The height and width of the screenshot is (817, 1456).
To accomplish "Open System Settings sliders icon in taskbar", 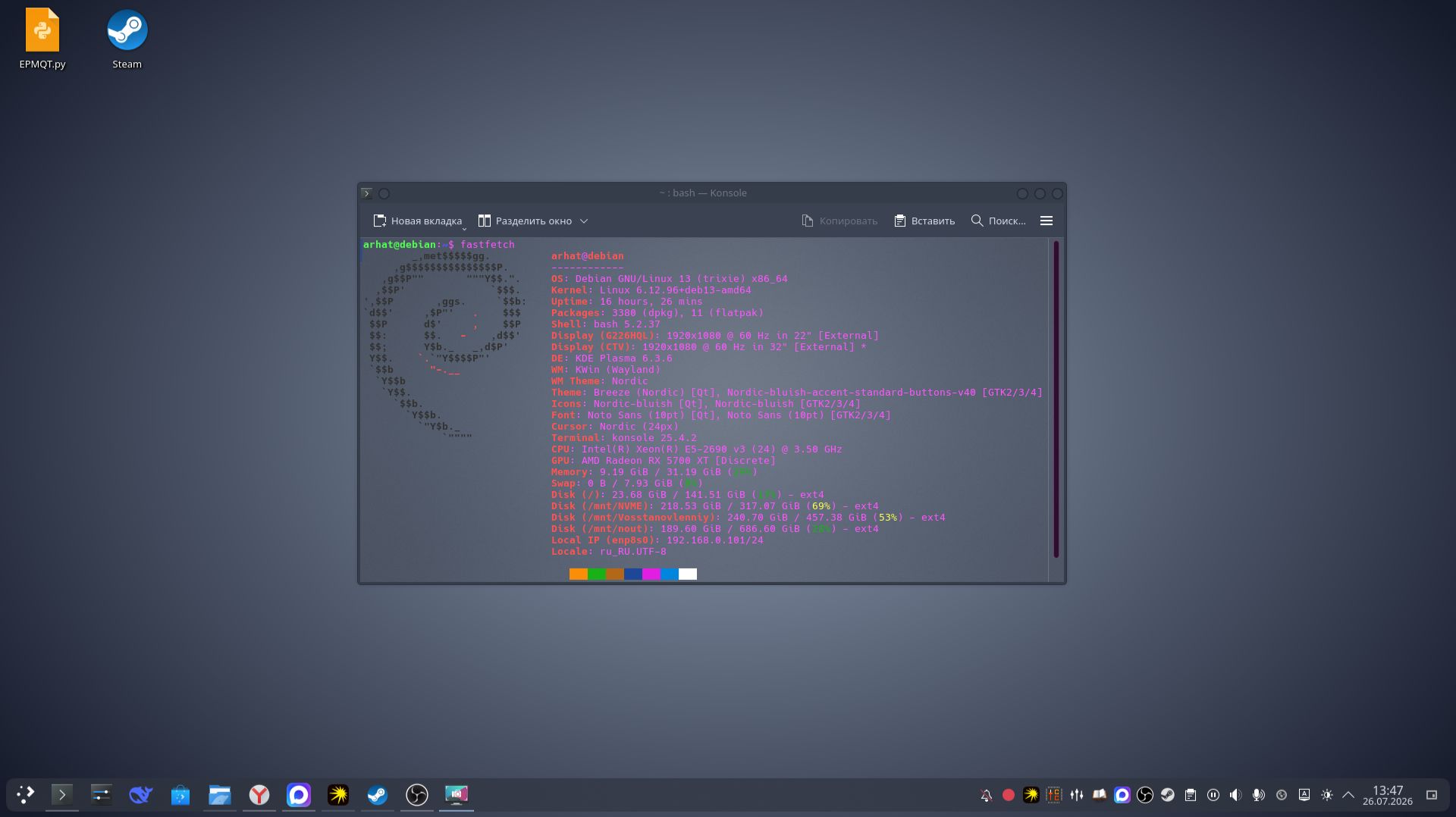I will pos(102,794).
